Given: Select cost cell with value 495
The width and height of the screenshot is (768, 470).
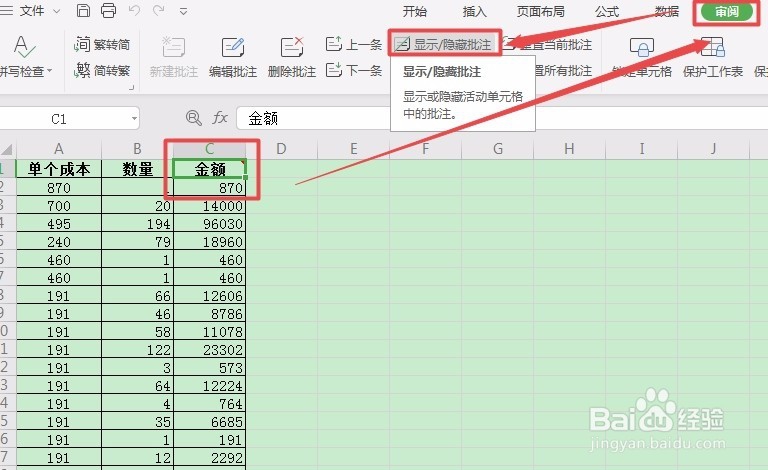Looking at the screenshot, I should [59, 224].
